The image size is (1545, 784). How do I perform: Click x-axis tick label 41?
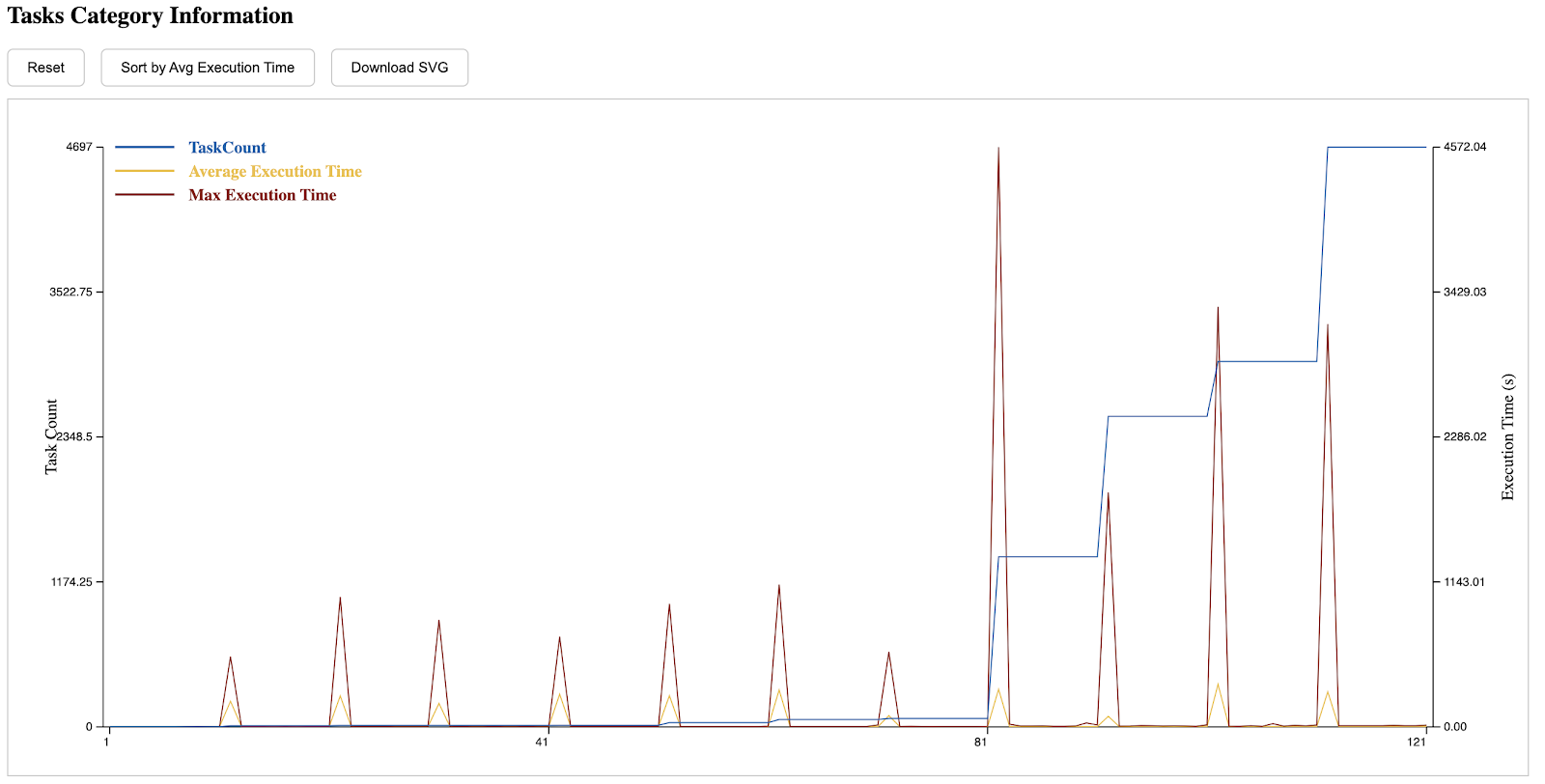coord(542,742)
